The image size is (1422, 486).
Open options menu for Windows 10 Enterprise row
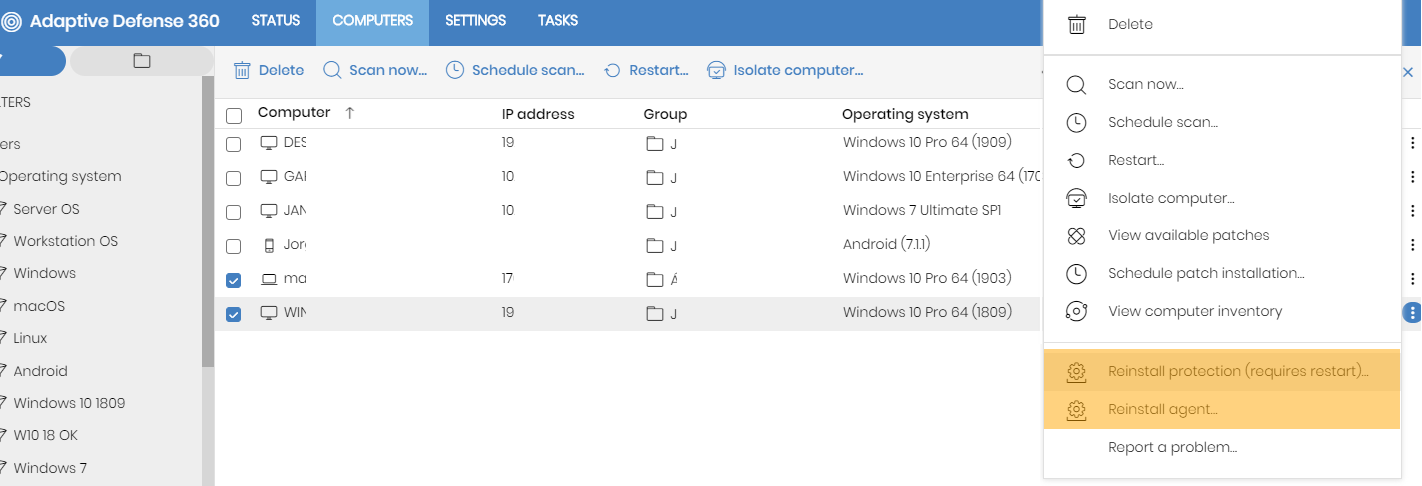pyautogui.click(x=1412, y=177)
